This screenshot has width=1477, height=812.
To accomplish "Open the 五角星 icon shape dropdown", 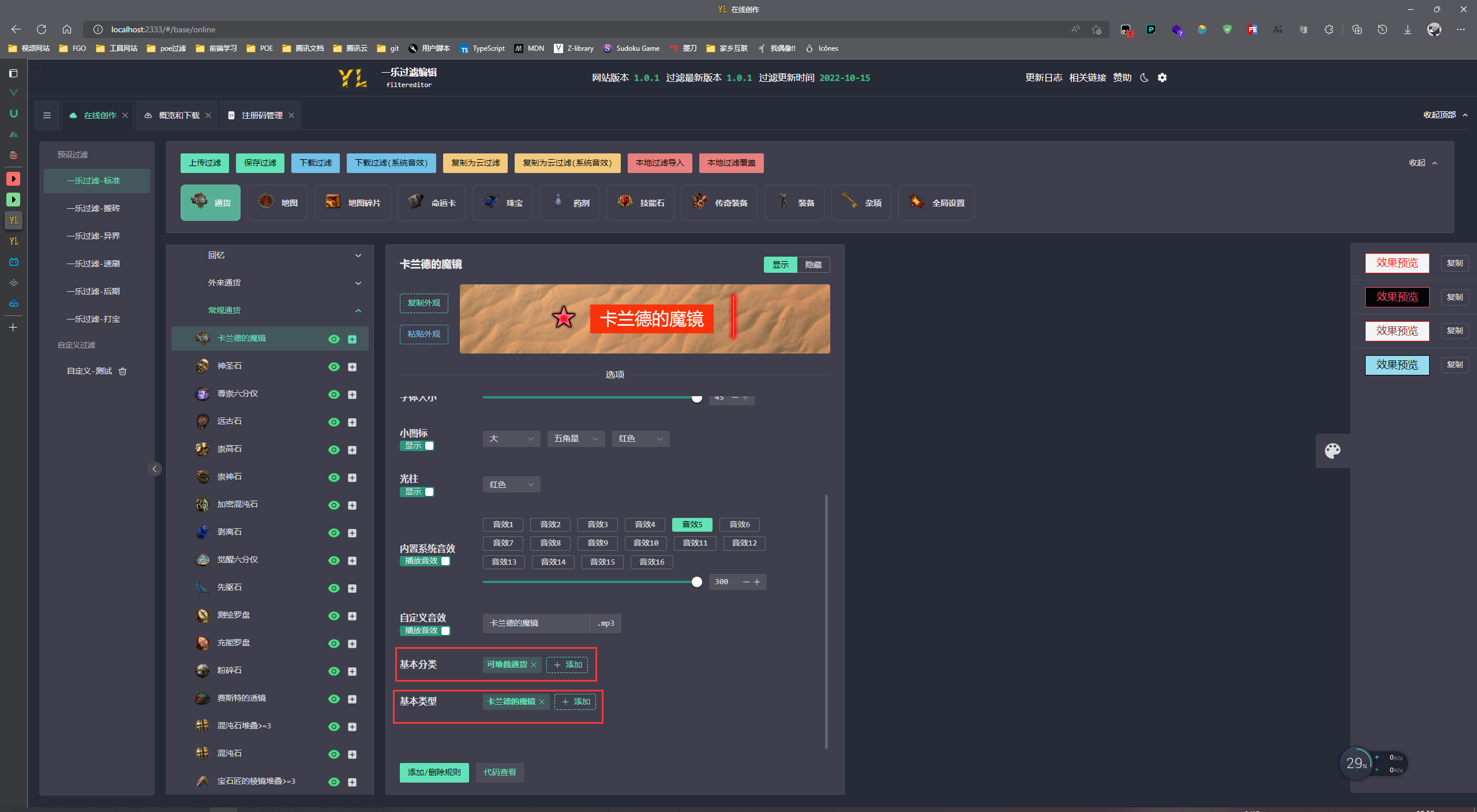I will pyautogui.click(x=576, y=439).
